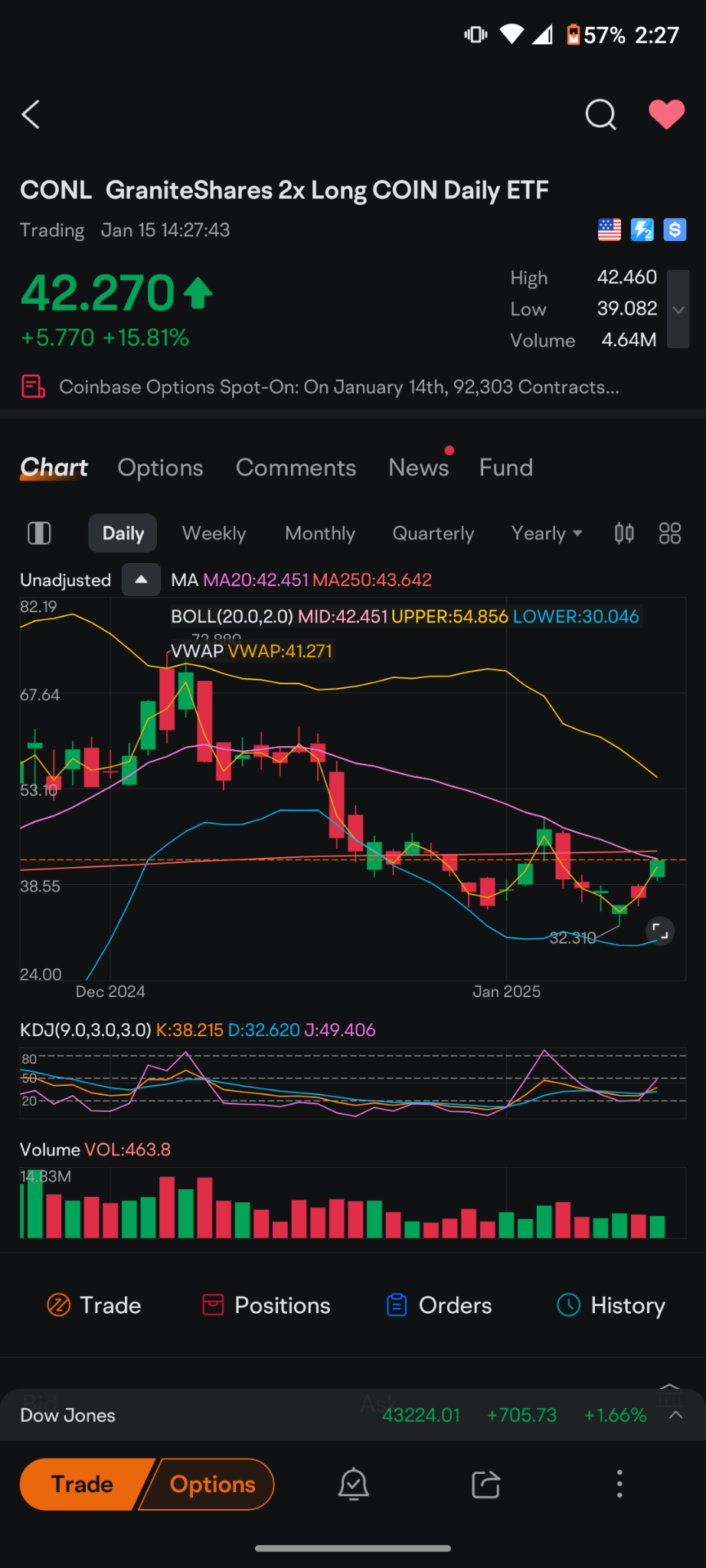706x1568 pixels.
Task: Tap the battery 57% status indicator
Action: coord(596,35)
